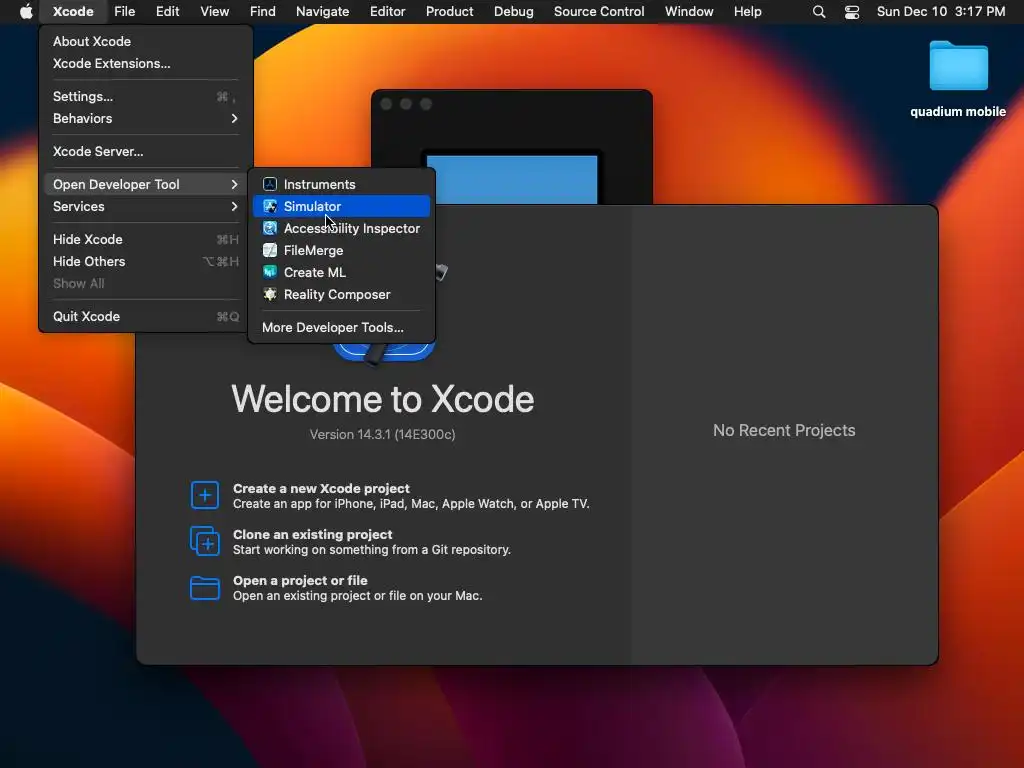This screenshot has height=768, width=1024.
Task: Open Settings... from Xcode menu
Action: [146, 96]
